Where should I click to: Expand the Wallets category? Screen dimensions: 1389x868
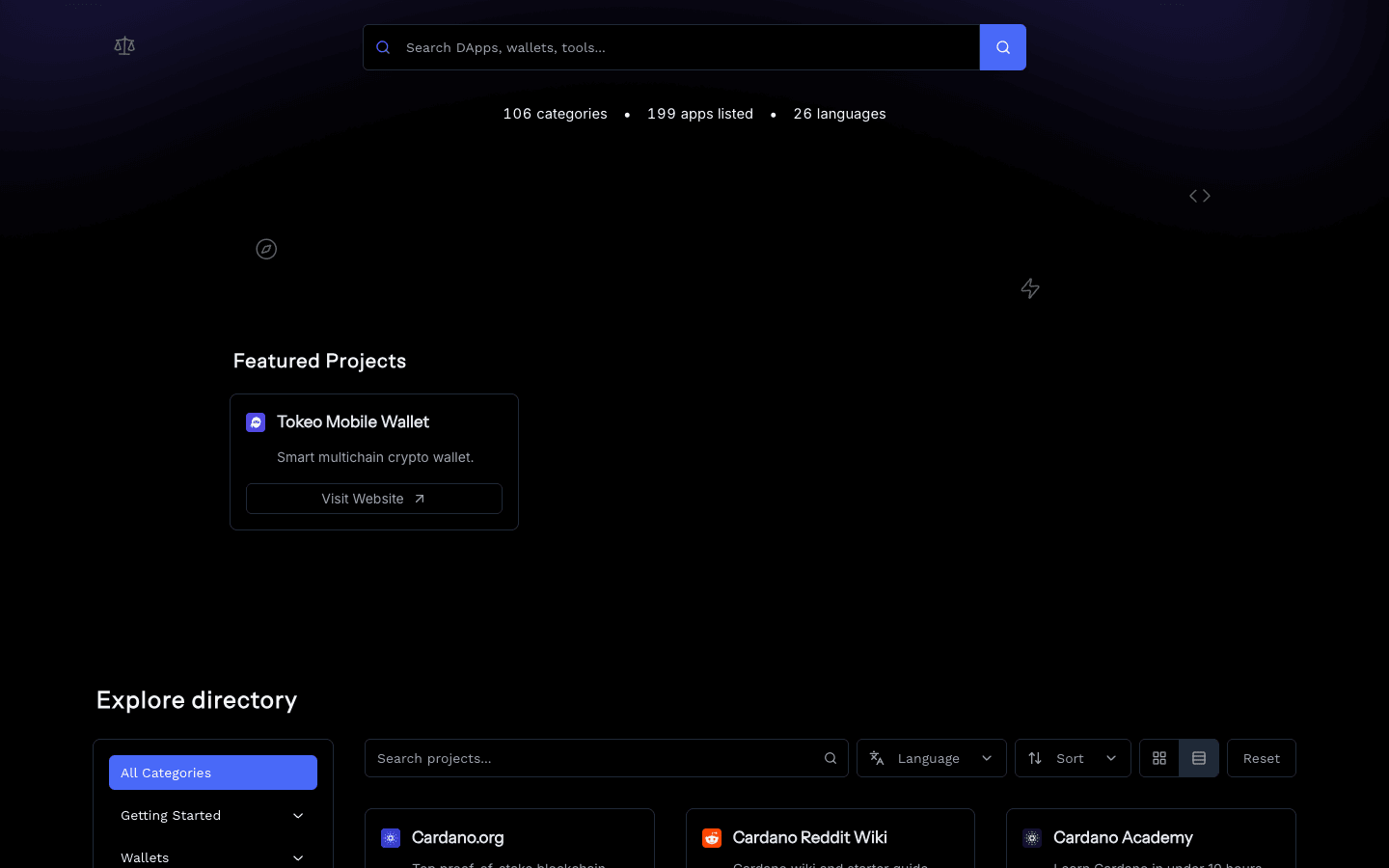[212, 857]
